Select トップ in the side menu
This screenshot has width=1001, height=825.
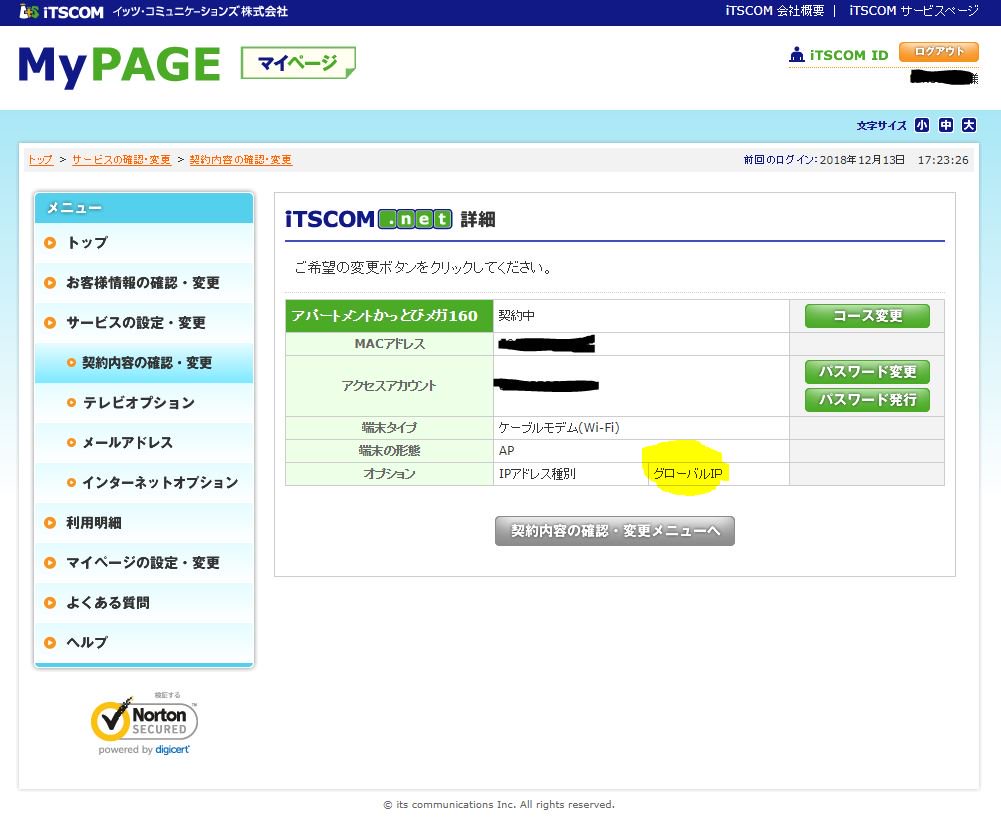(x=144, y=243)
